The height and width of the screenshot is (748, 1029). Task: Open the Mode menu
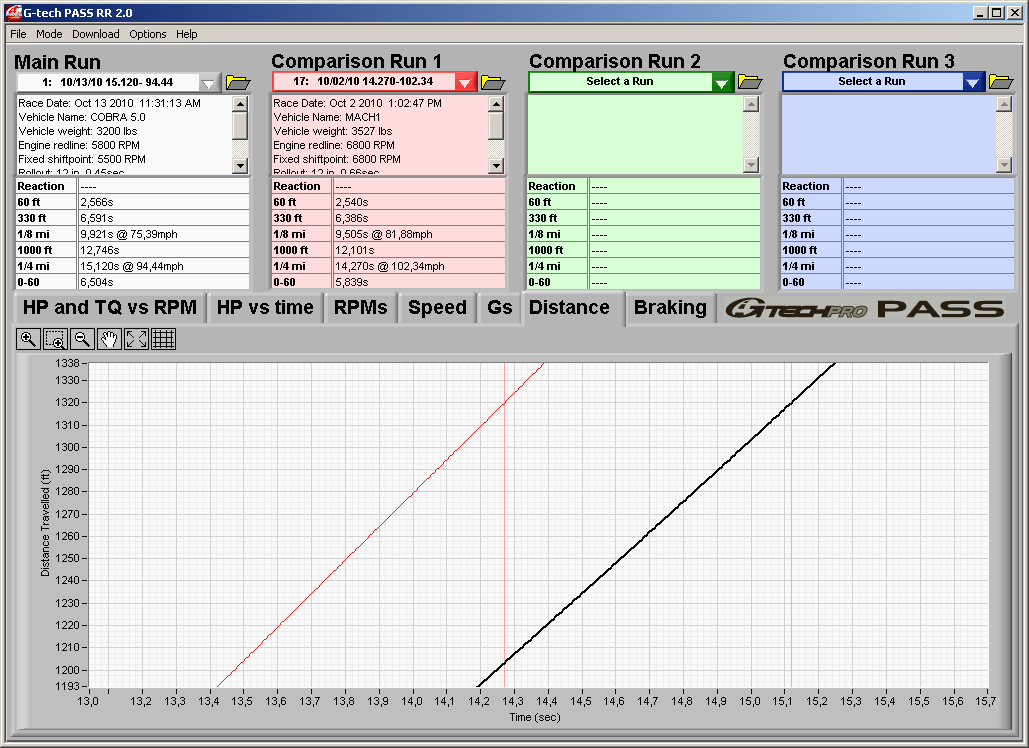(49, 34)
